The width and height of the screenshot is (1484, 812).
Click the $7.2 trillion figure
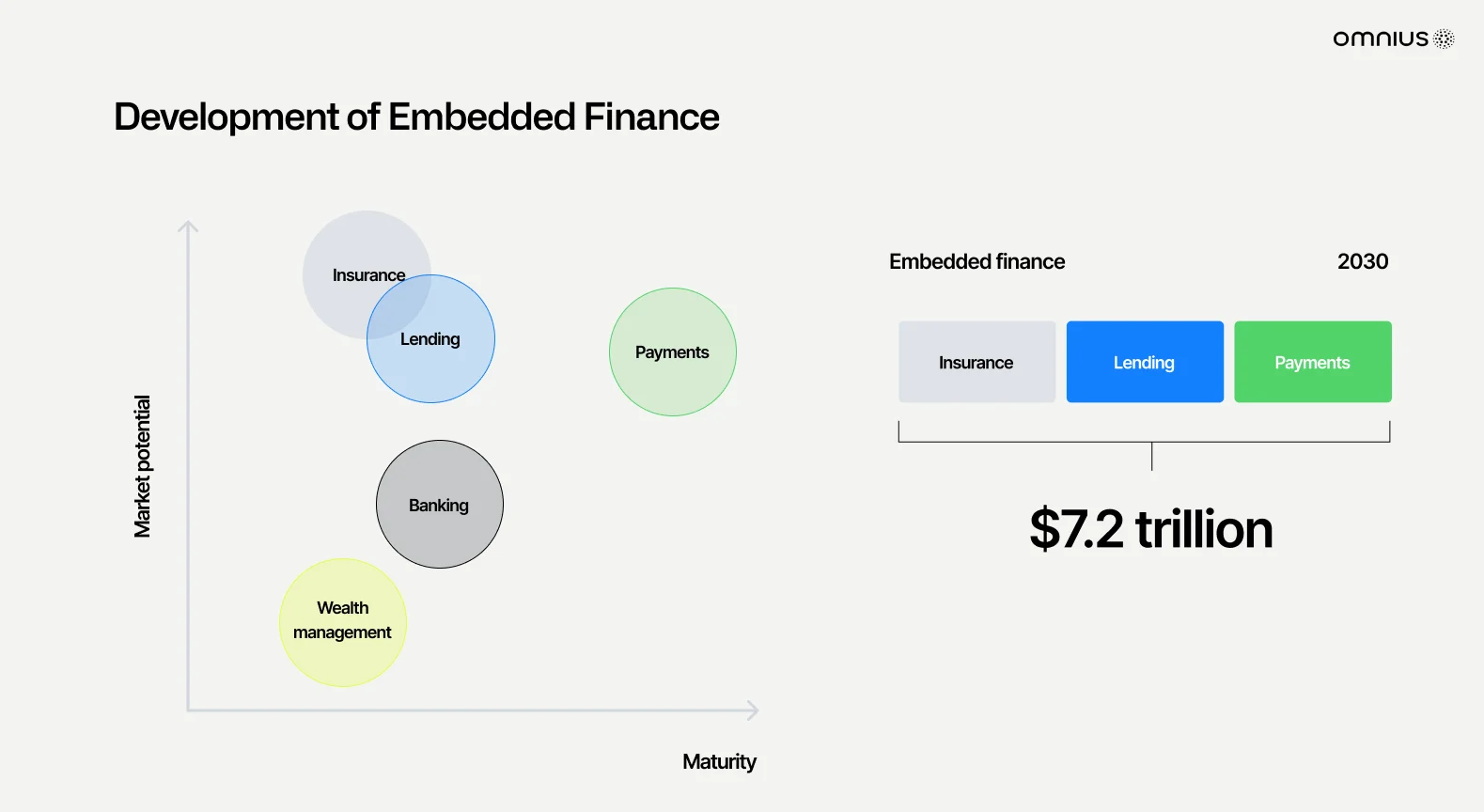point(1151,529)
